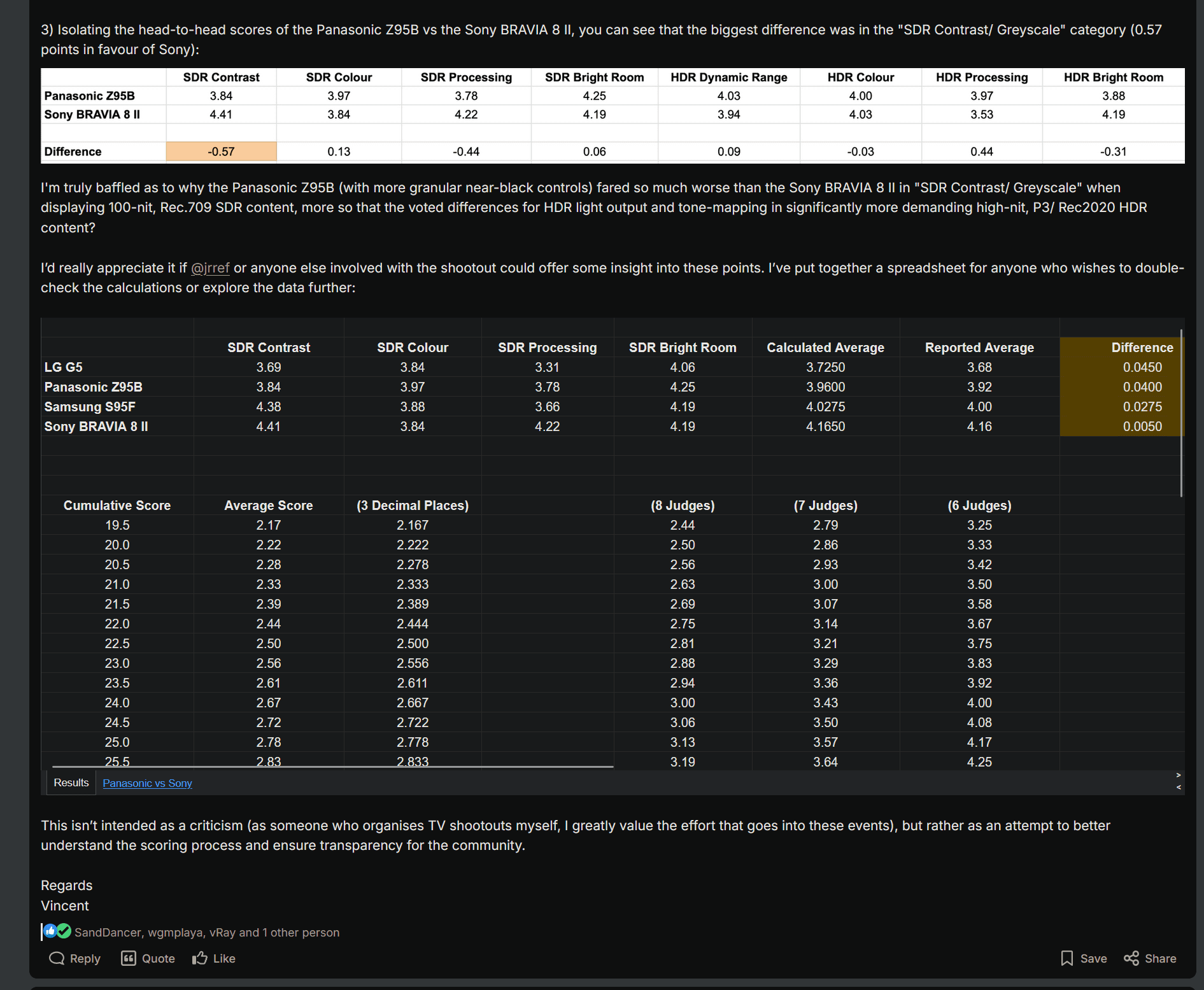1204x990 pixels.
Task: Click the 2.44 eight-judges cell
Action: pos(683,525)
